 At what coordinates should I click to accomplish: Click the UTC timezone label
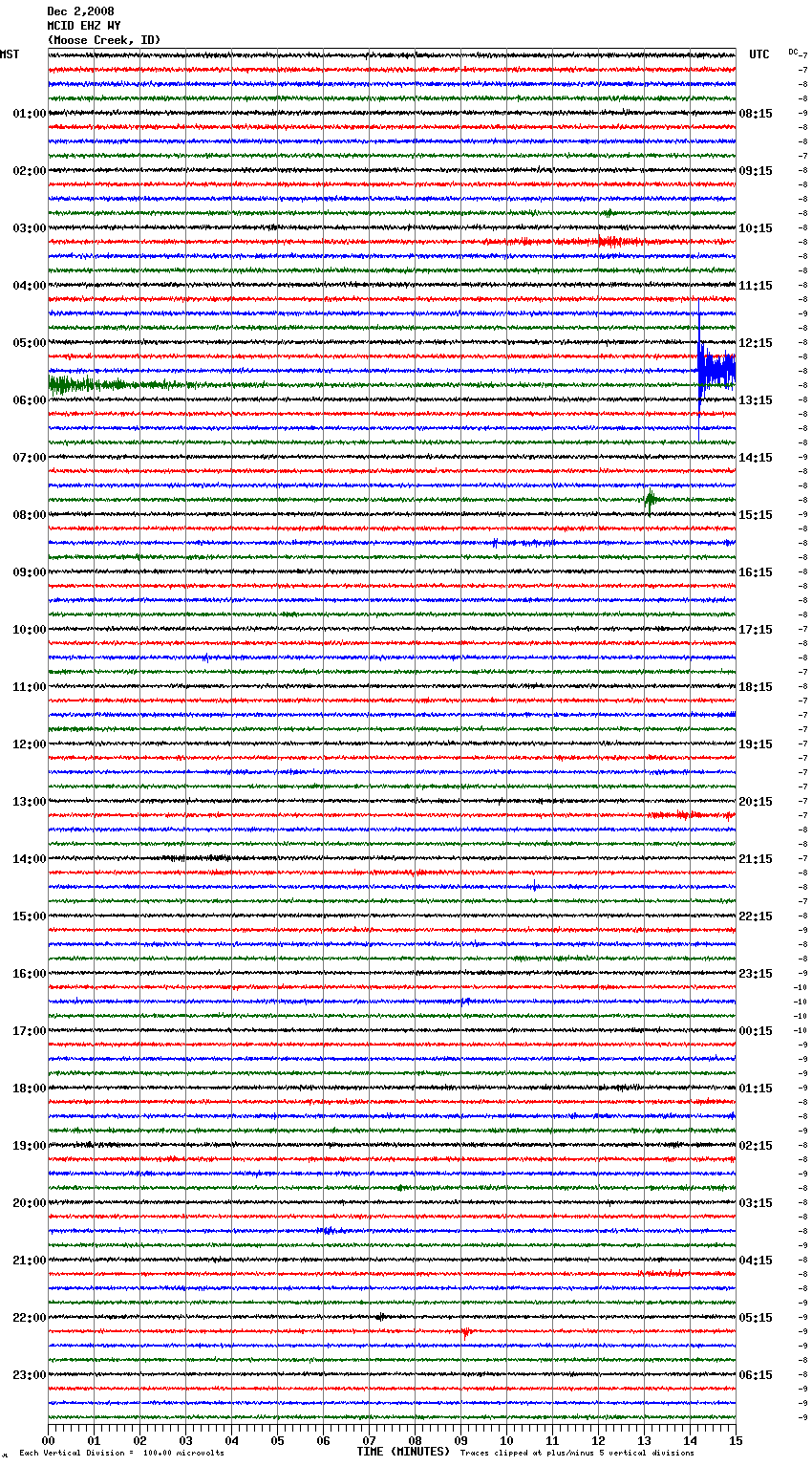click(x=759, y=54)
